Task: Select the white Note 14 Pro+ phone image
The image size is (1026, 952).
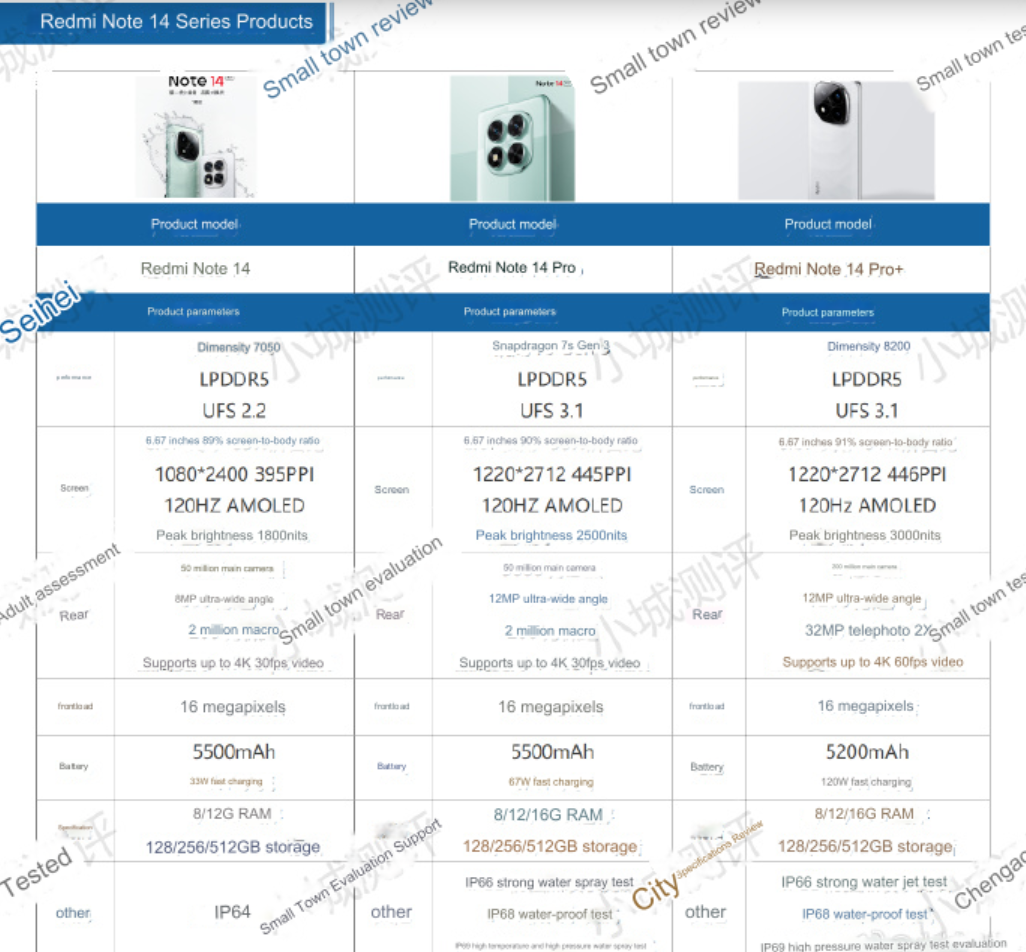Action: pos(836,140)
